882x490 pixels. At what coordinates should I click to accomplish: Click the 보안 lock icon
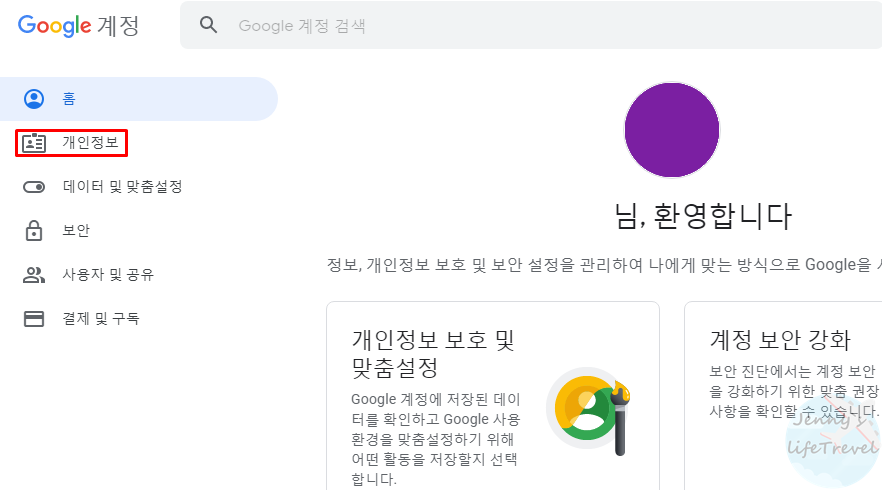click(34, 231)
